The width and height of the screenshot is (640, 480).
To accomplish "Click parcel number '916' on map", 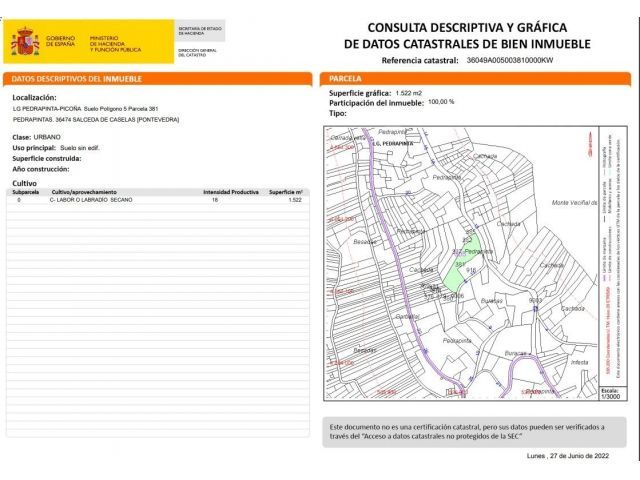I will pyautogui.click(x=471, y=270).
